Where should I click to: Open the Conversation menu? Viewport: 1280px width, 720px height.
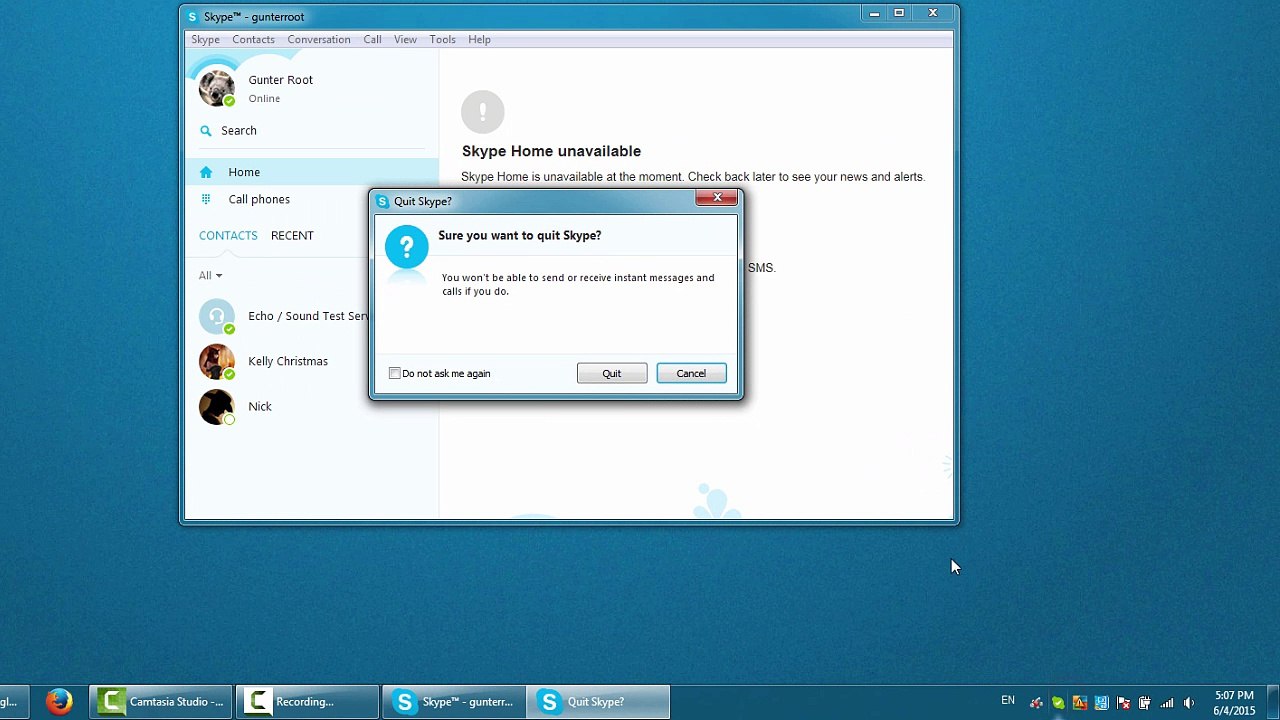click(x=319, y=39)
